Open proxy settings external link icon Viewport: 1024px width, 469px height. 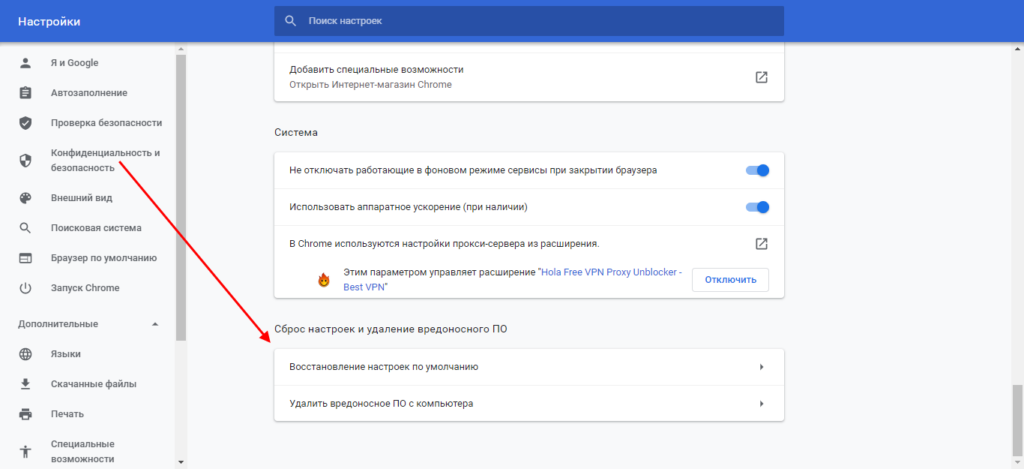coord(761,243)
